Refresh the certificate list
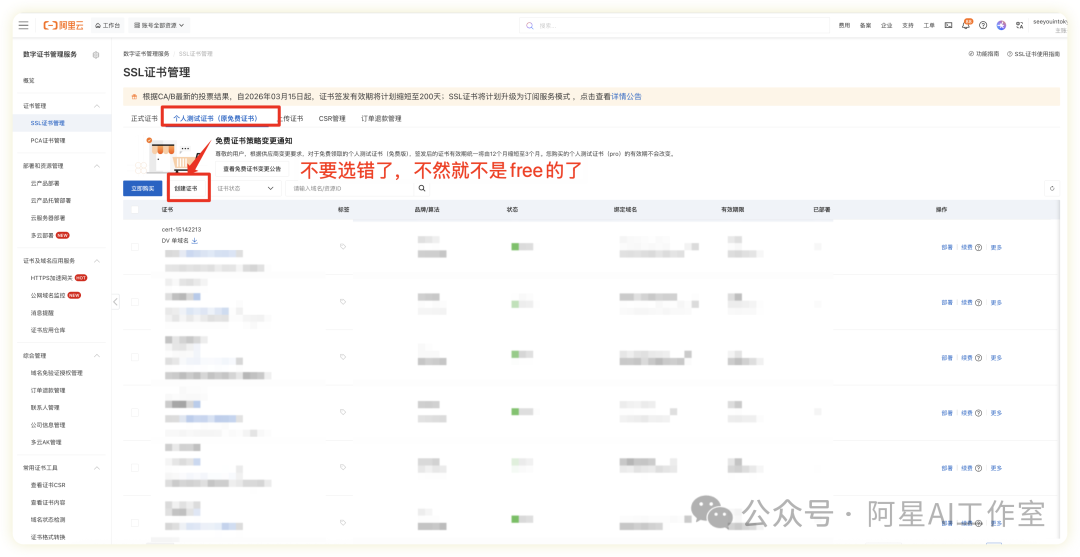Screen dimensions: 1080x557 (x=1051, y=188)
